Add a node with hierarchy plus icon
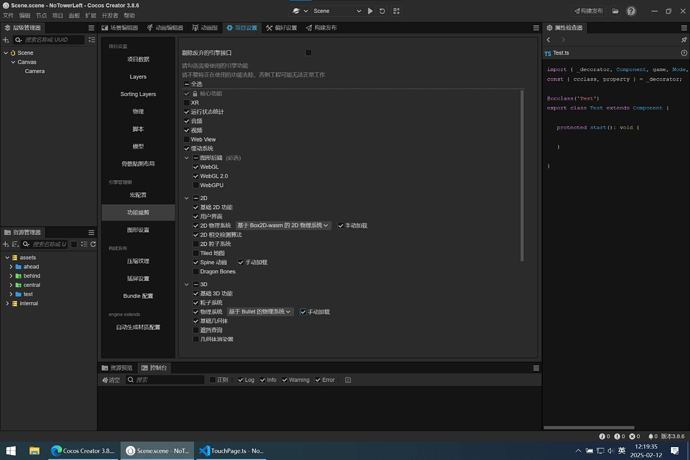 6,40
